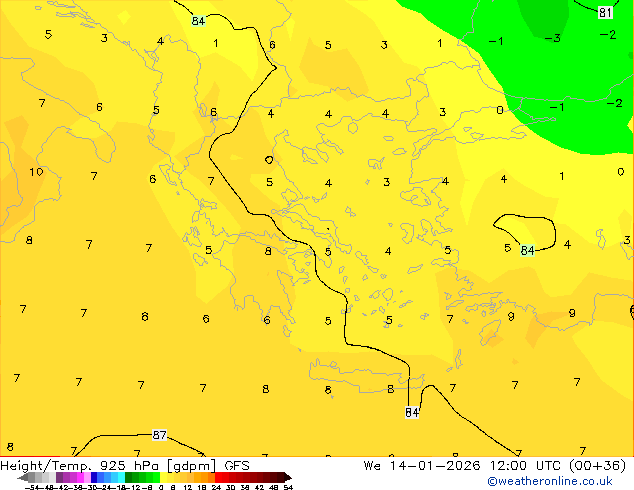
Task: Click the '-54' legend scale label
Action: [x=32, y=487]
